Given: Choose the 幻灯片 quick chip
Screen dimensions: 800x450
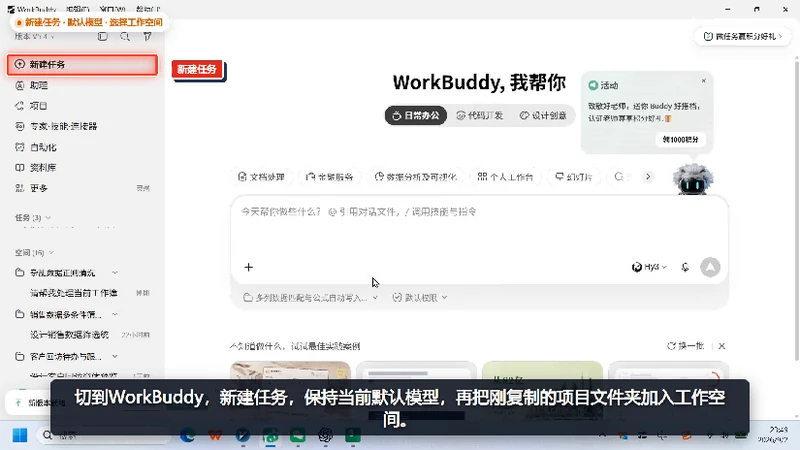Looking at the screenshot, I should point(573,177).
